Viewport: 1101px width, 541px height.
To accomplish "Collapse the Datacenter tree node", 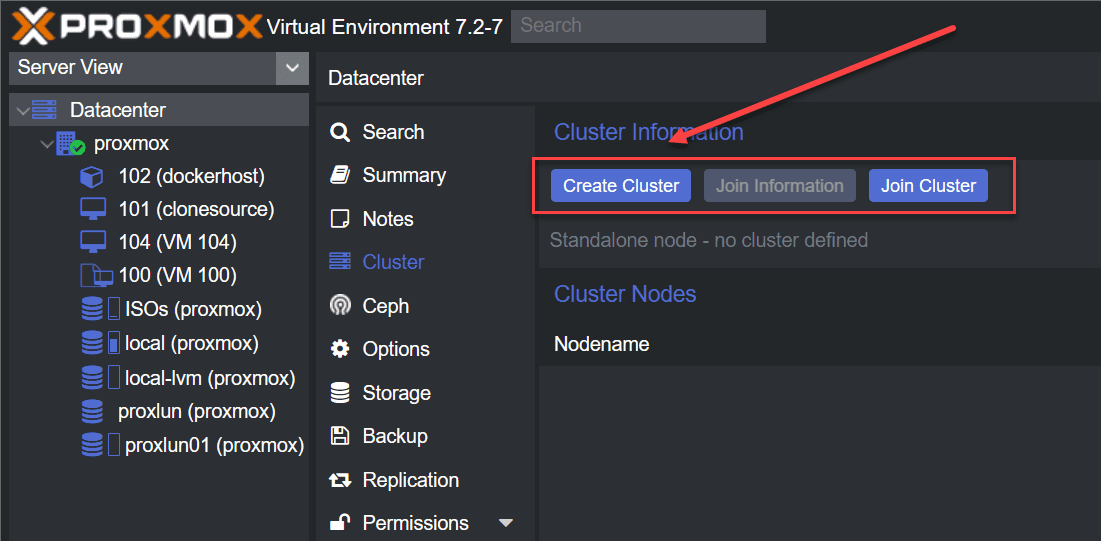I will click(22, 111).
